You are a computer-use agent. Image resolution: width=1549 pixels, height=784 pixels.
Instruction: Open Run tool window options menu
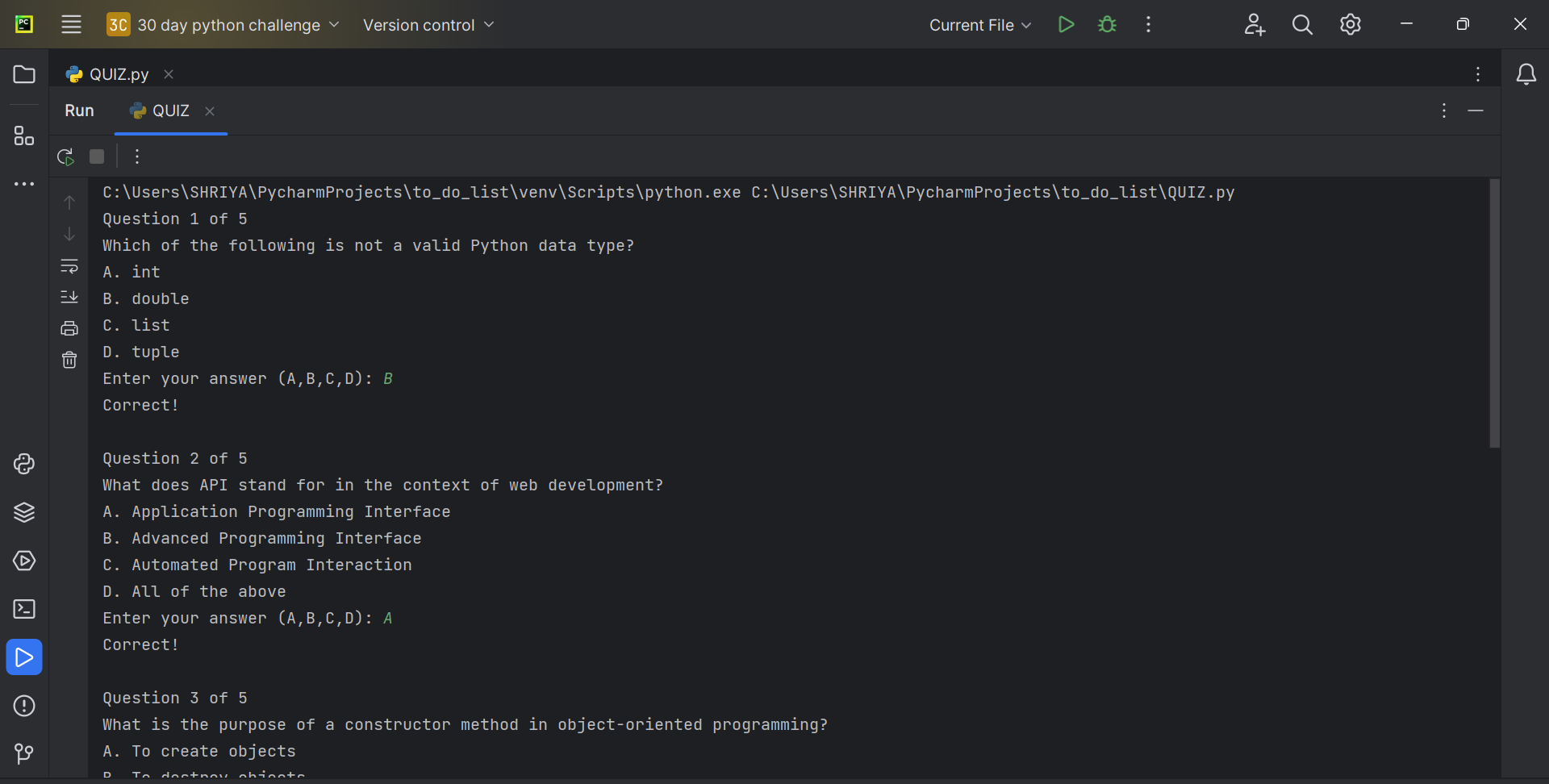point(1444,111)
